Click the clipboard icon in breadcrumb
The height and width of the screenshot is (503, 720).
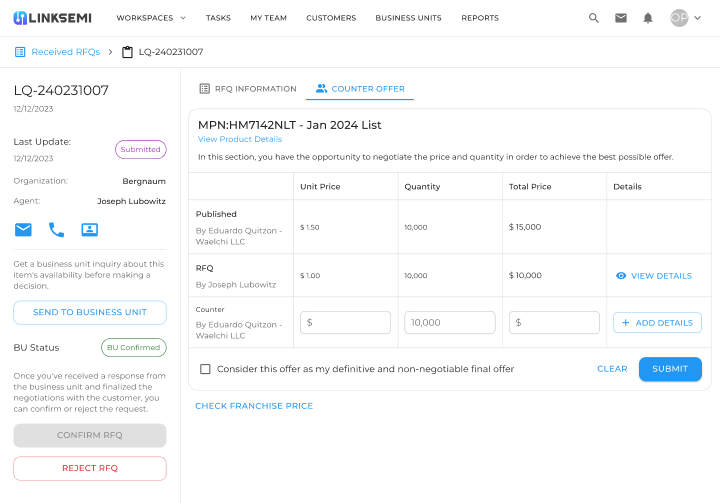(127, 52)
